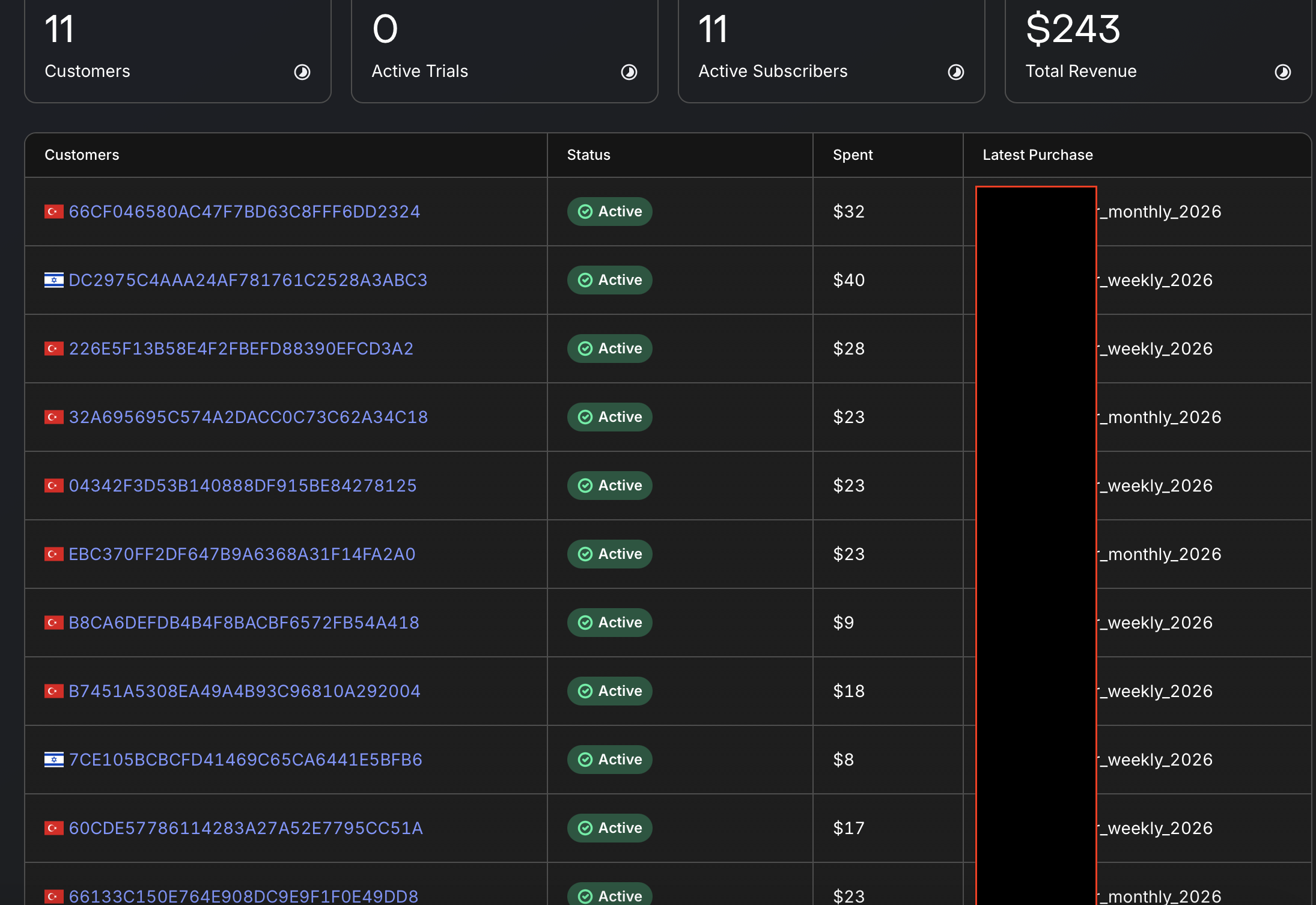
Task: Click _weekly_2026 purchase in $9 row
Action: (1156, 623)
